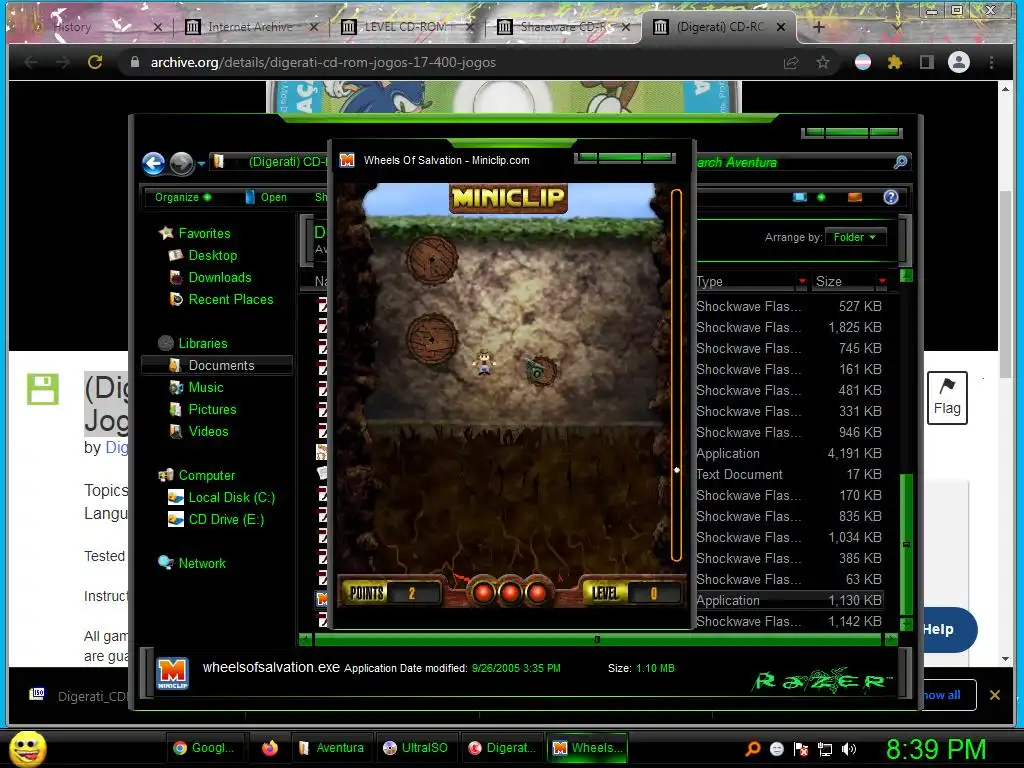The width and height of the screenshot is (1024, 768).
Task: Open Desktop in the navigation pane
Action: (202, 255)
